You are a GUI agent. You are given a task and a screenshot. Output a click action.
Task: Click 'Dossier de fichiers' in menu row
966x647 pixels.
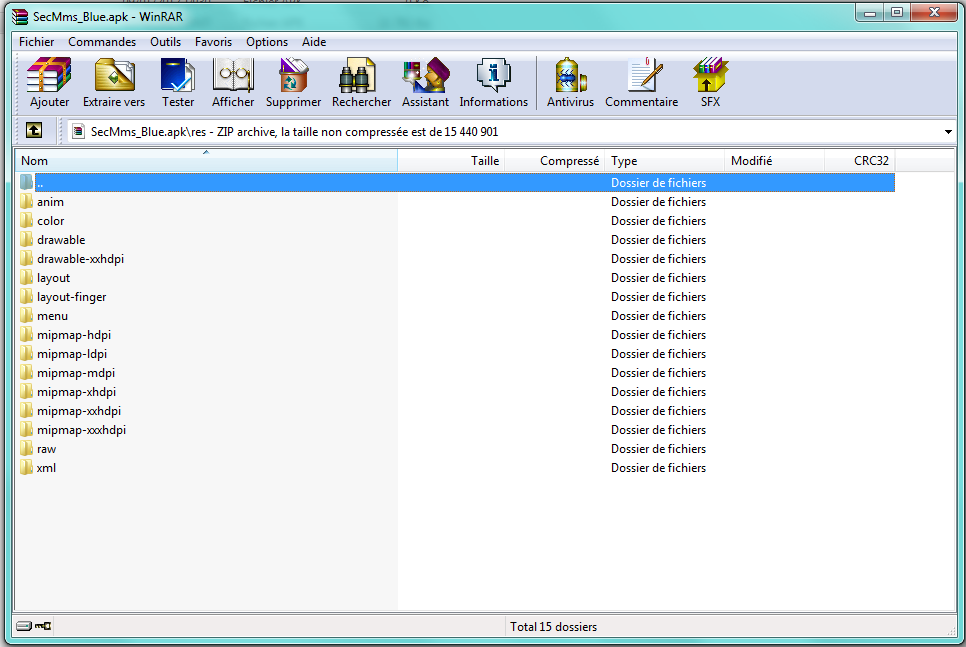(658, 315)
